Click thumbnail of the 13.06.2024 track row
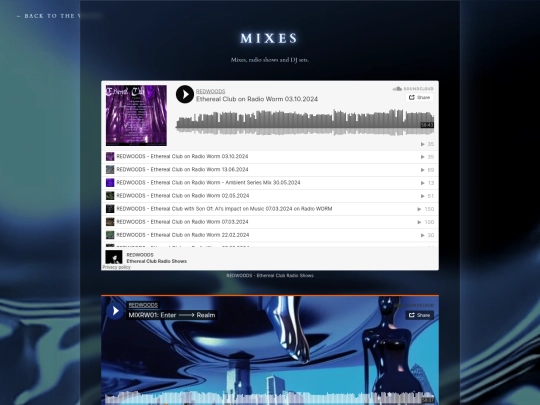540x405 pixels. click(x=110, y=169)
